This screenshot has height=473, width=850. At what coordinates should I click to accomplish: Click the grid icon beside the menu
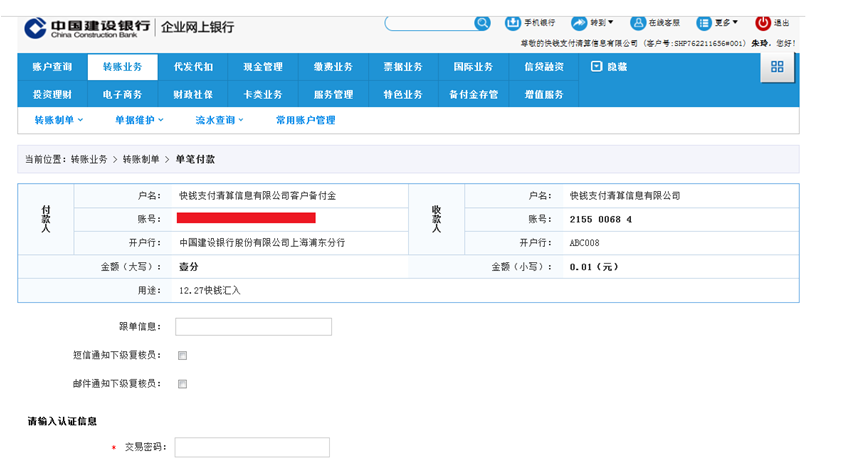click(x=777, y=67)
